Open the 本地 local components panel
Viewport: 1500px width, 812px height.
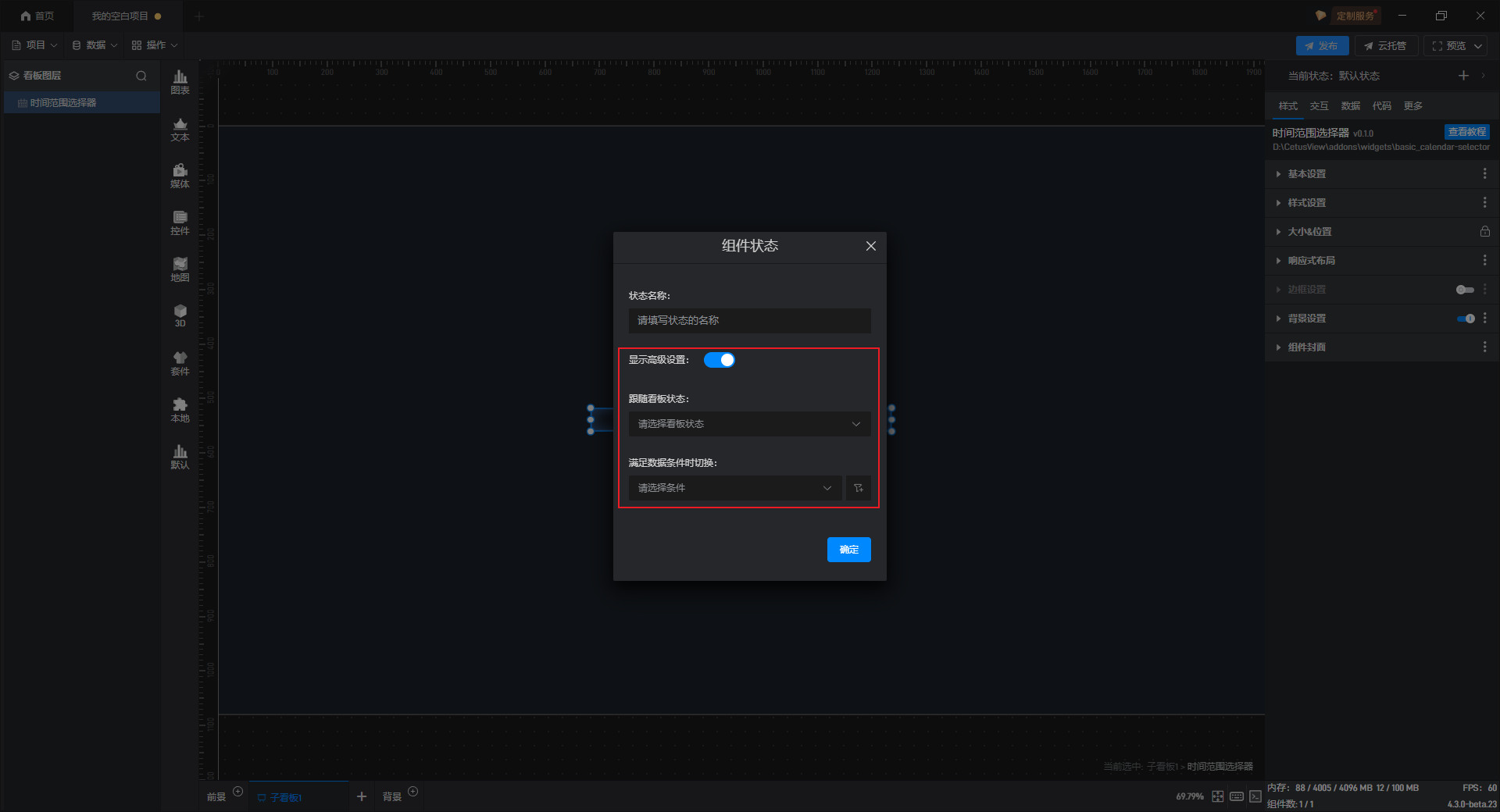180,410
